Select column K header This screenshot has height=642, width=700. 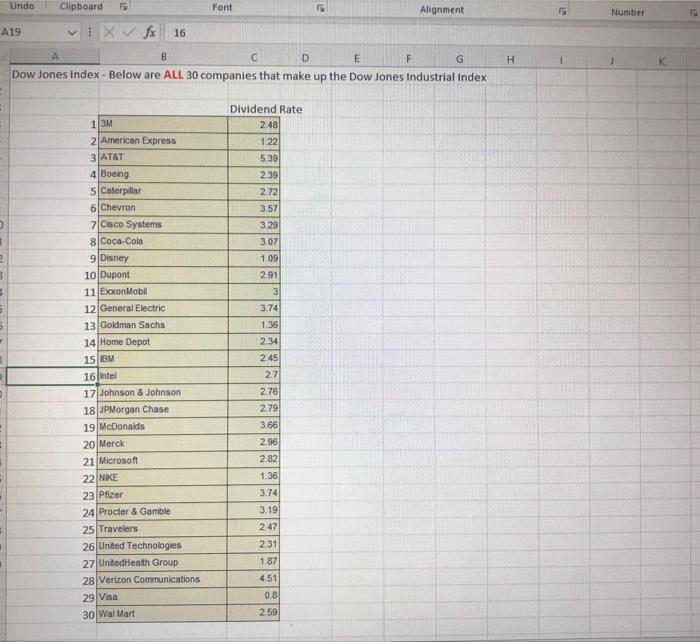662,61
